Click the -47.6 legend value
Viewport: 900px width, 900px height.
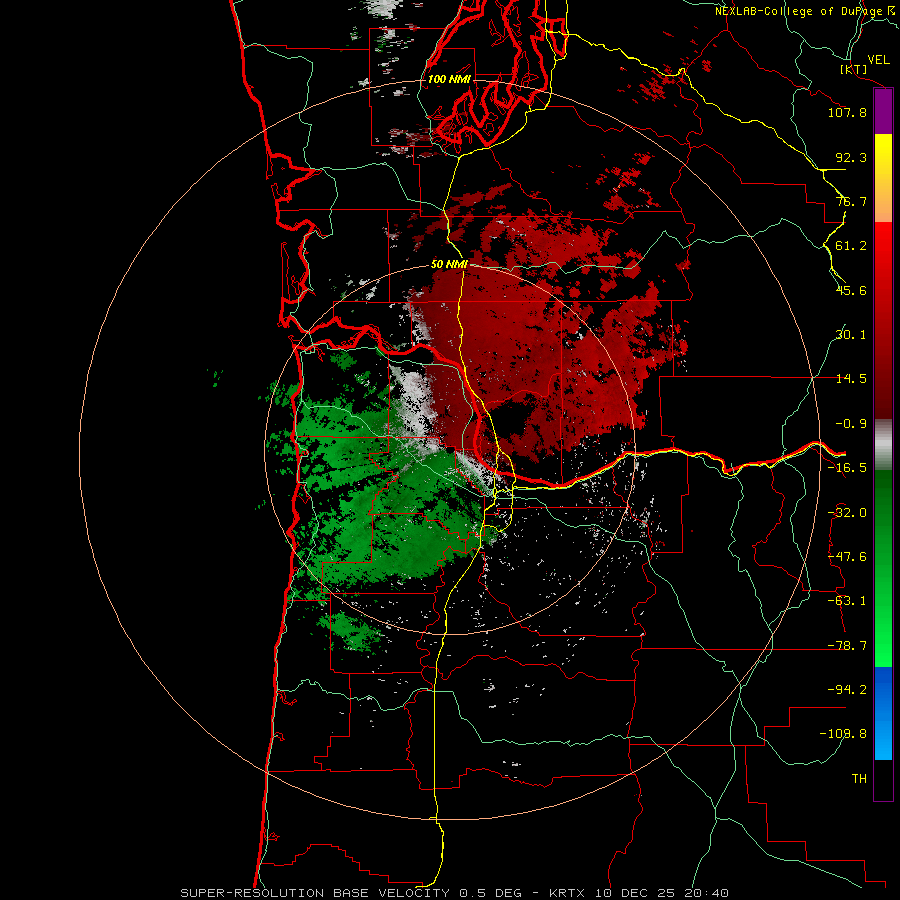pos(847,557)
